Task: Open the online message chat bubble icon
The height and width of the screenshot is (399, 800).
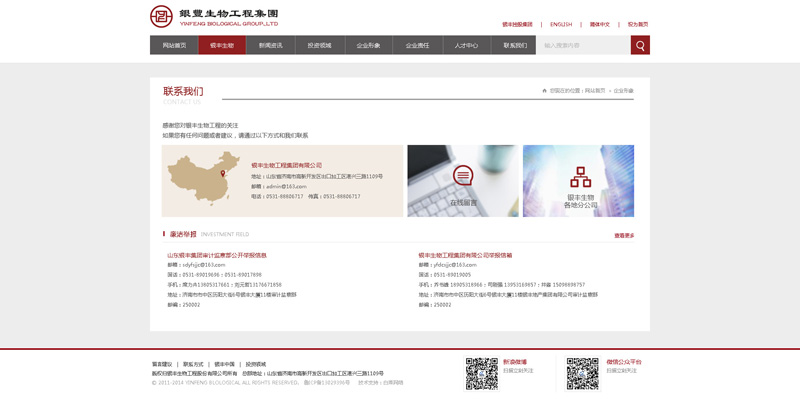Action: [463, 175]
